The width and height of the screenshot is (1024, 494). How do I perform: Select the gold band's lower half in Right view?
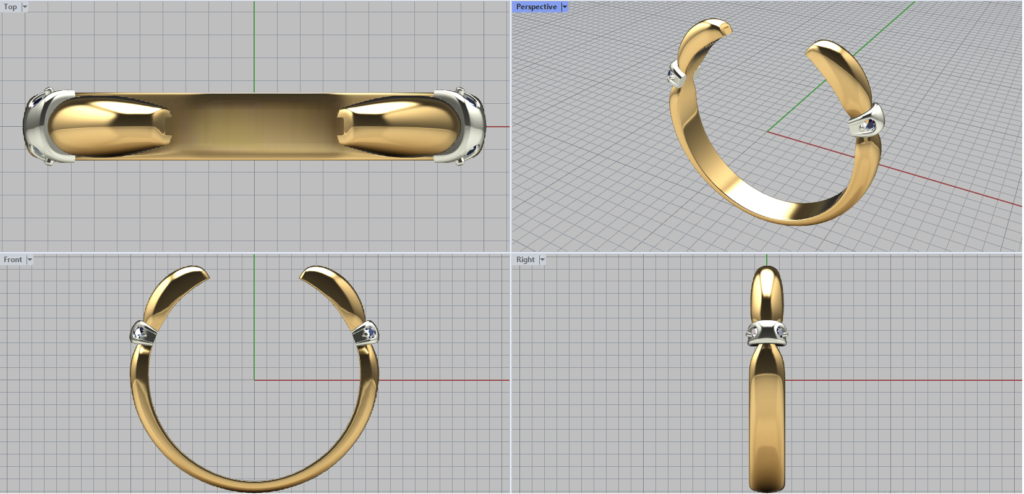coord(767,420)
